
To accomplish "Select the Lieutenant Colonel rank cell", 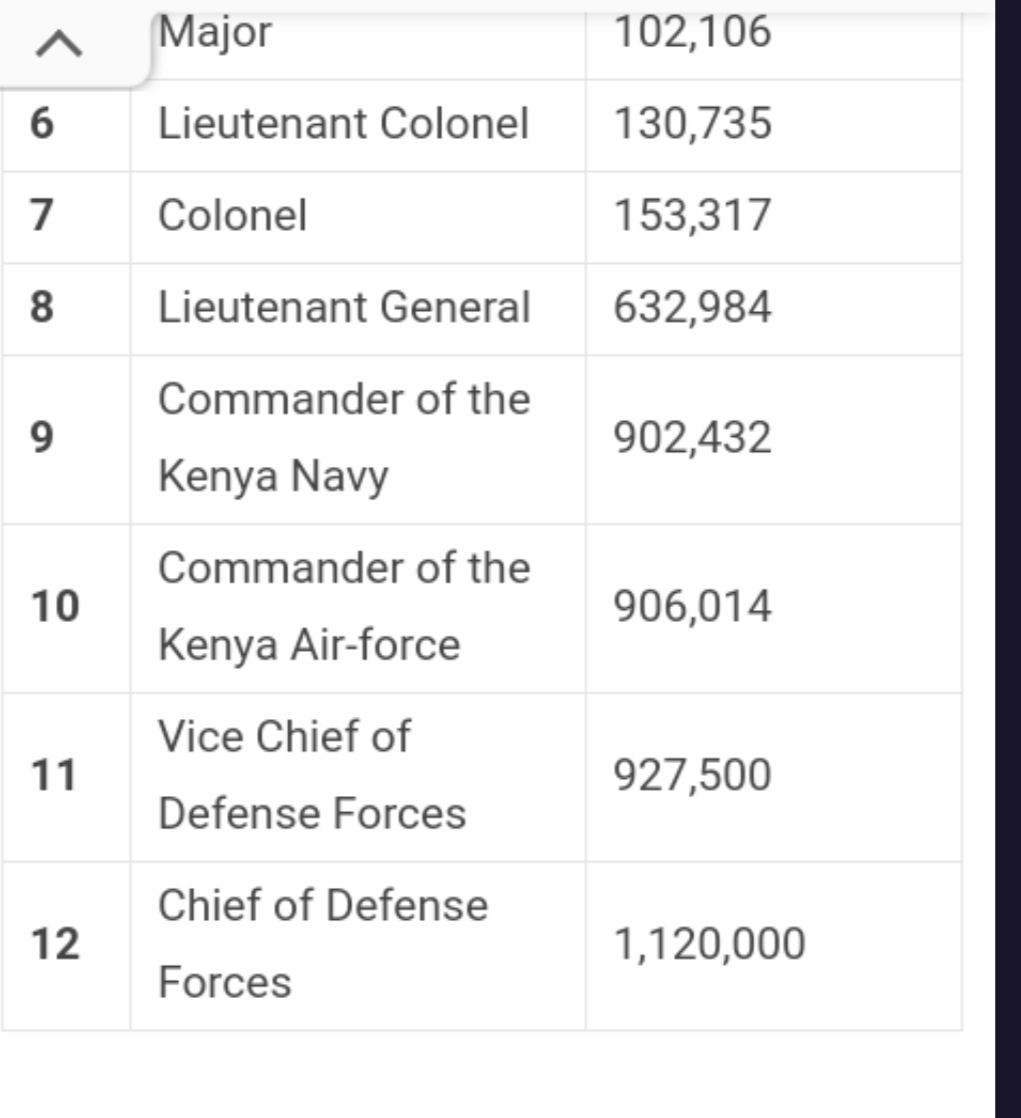I will point(358,125).
